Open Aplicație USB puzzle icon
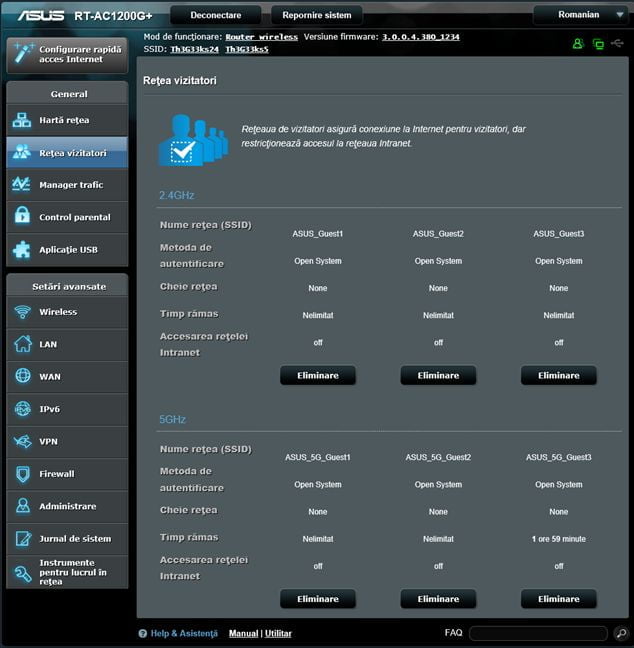 [22, 250]
